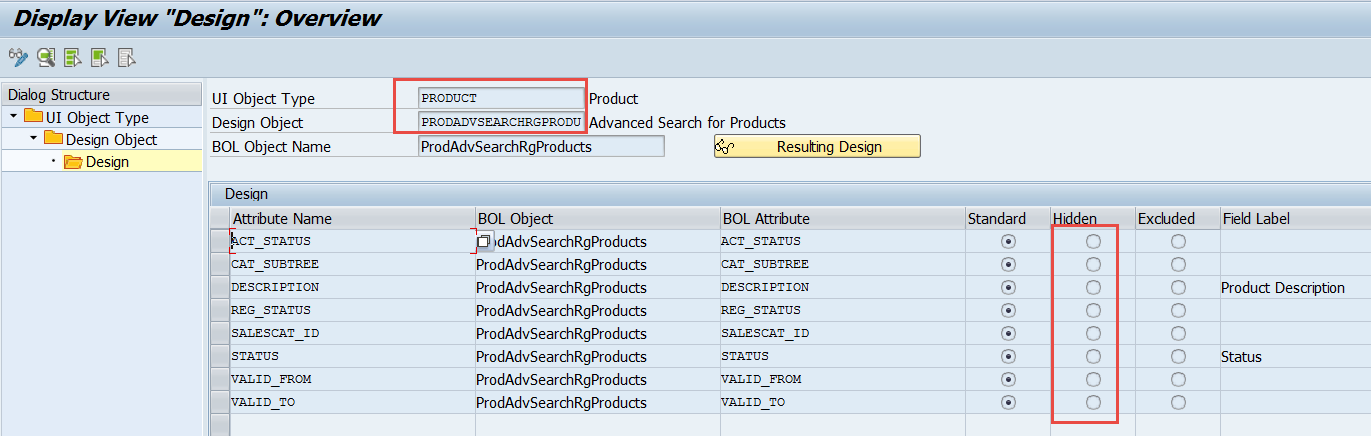Select Standard radio for VALID_TO
Screen dimensions: 1371x436
[x=1008, y=402]
